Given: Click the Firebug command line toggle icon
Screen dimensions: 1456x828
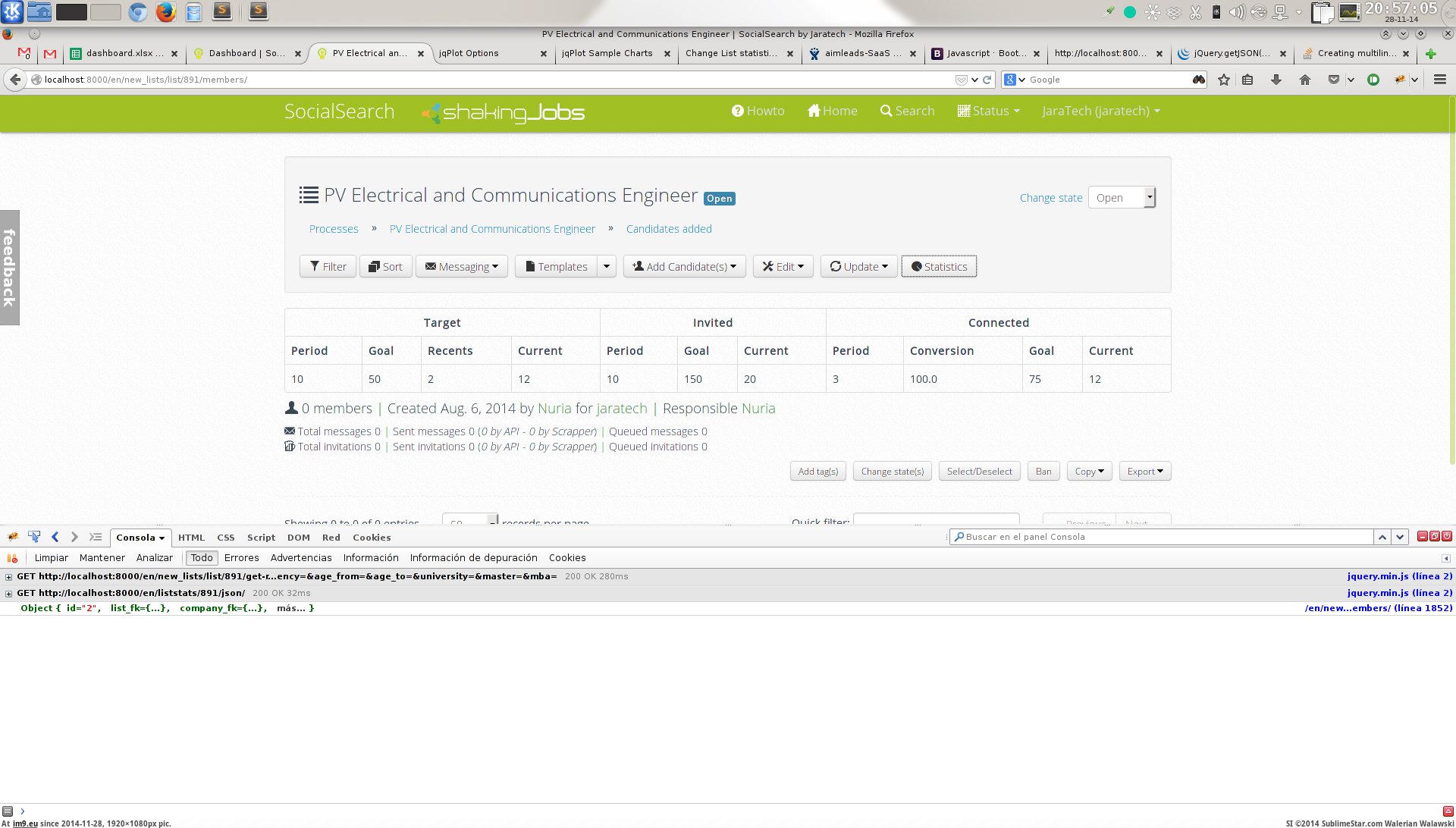Looking at the screenshot, I should pos(96,537).
